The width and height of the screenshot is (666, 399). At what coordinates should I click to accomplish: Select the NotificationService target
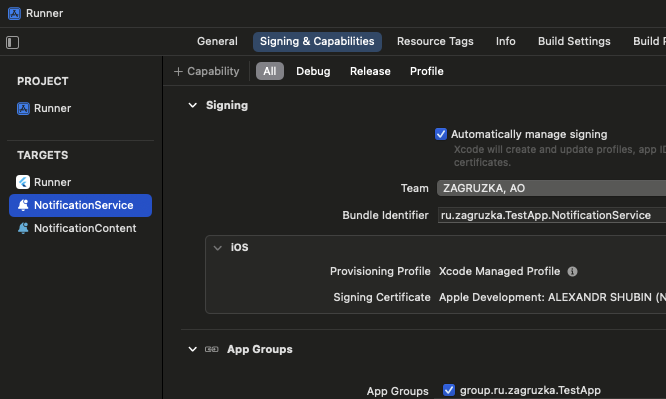pos(81,205)
